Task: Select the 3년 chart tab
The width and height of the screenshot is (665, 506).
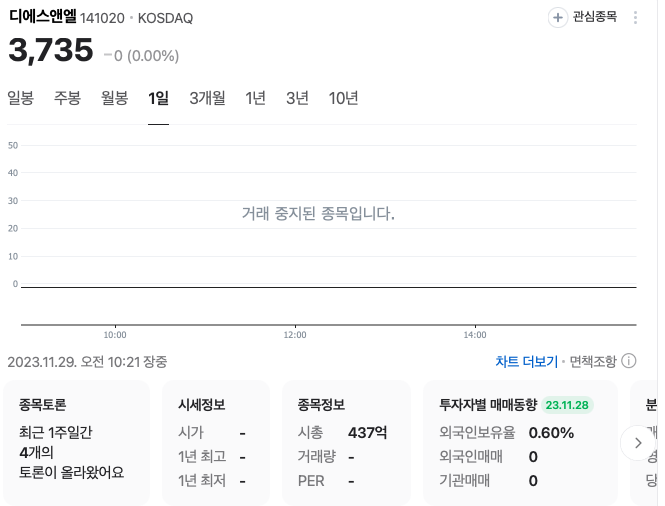Action: click(297, 98)
